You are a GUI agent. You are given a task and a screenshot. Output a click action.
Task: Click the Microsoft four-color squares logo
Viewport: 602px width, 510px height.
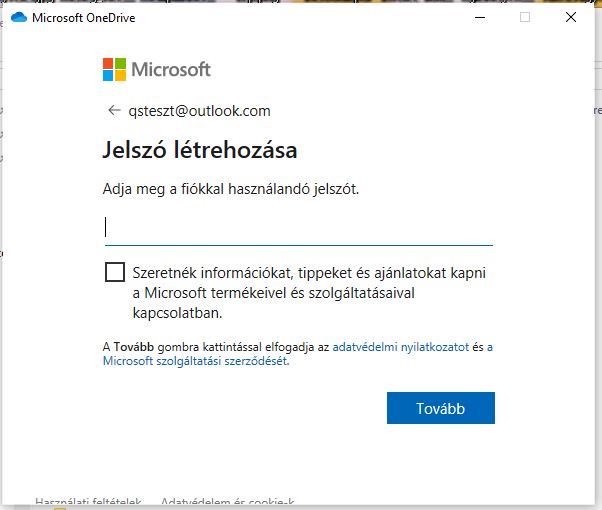coord(115,69)
